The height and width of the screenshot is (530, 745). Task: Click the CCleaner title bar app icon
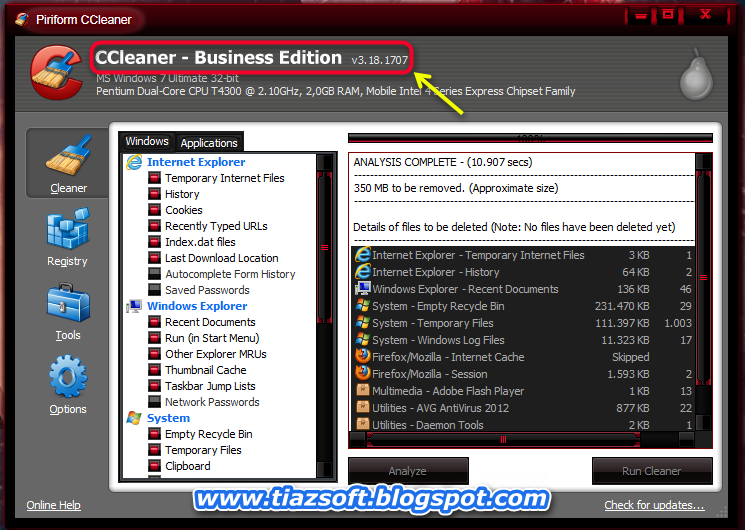coord(22,19)
